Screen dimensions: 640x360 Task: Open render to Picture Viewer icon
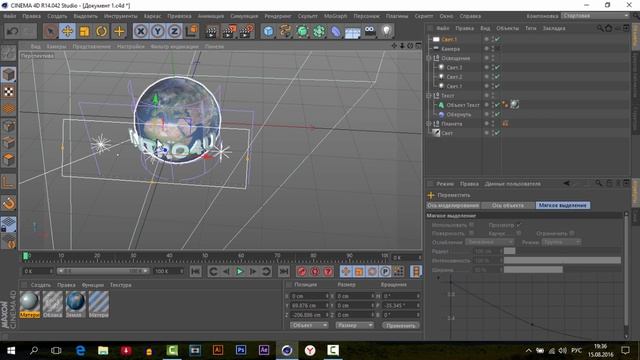coord(229,31)
